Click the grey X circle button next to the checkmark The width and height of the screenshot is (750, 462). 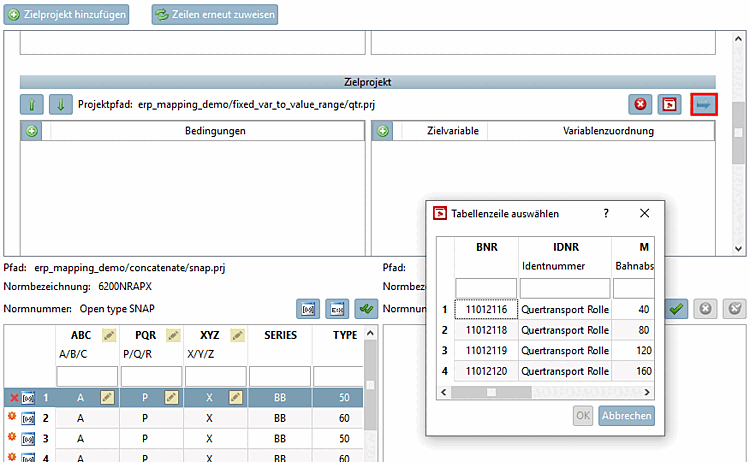point(706,309)
